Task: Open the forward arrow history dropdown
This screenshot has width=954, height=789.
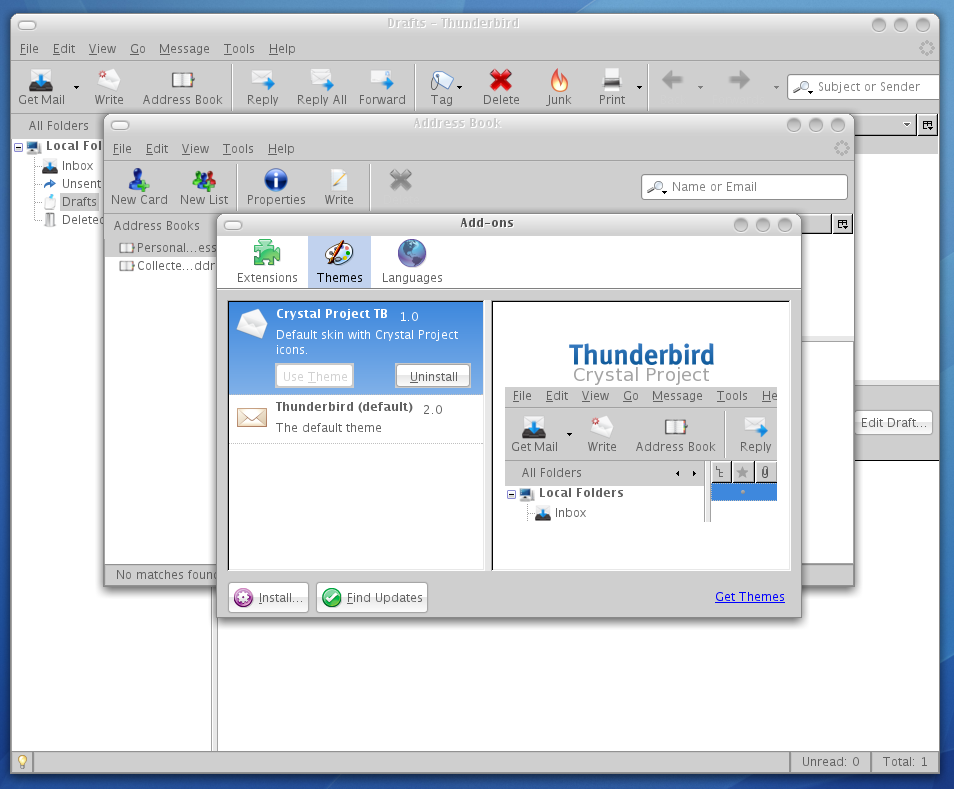Action: tap(776, 88)
